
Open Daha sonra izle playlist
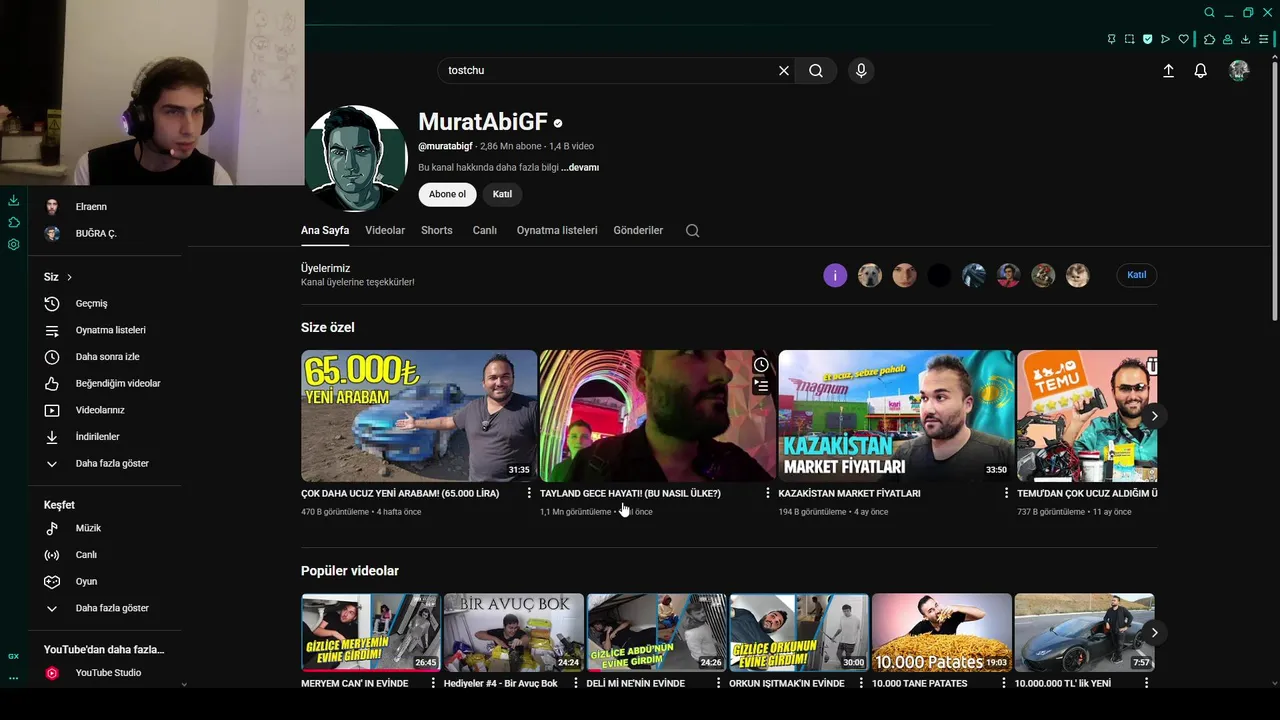tap(105, 357)
